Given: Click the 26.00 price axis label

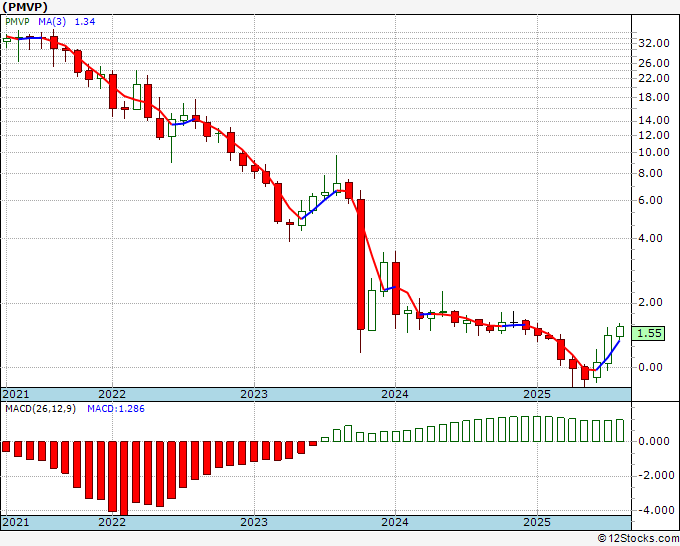Looking at the screenshot, I should click(654, 63).
